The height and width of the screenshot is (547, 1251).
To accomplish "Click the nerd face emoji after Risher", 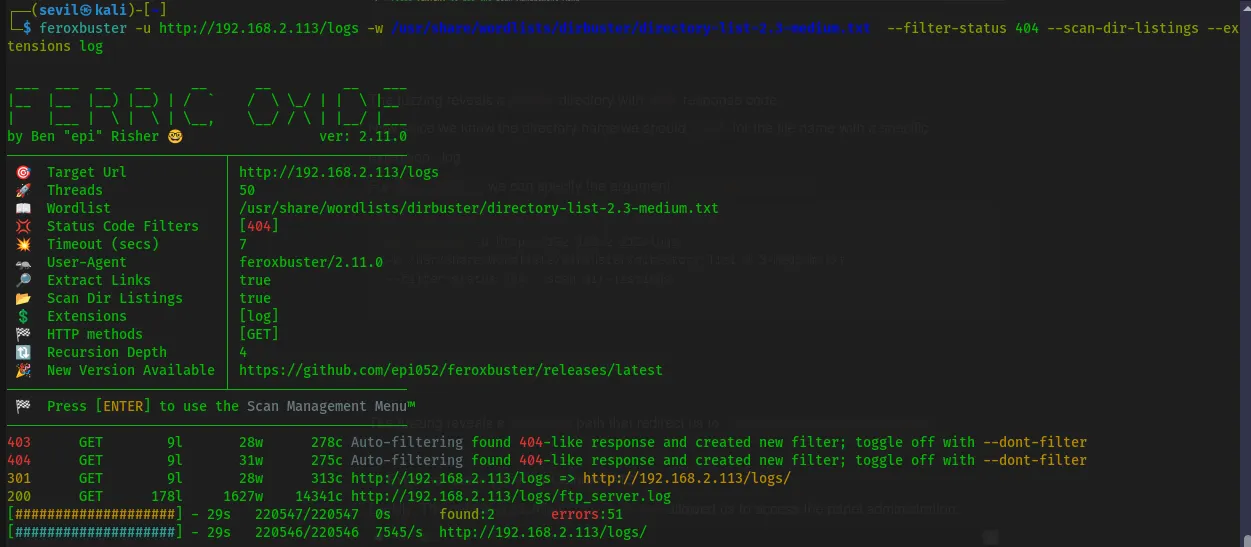I will [x=176, y=136].
